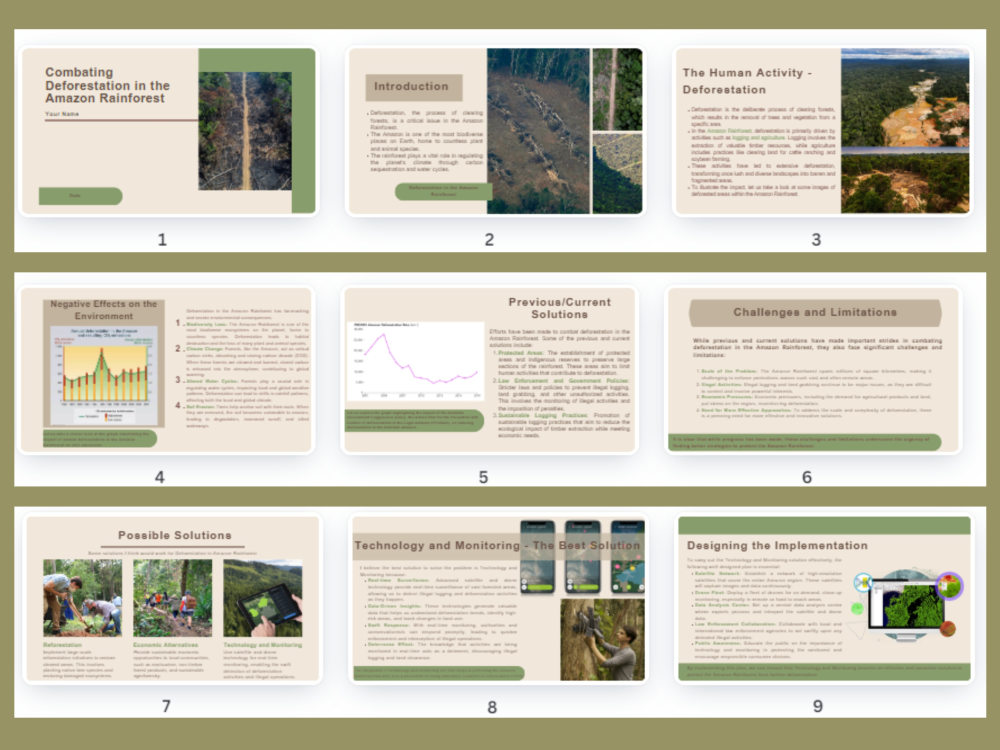Open The Human Activity - Deforestation slide
Screen dimensions: 1000x750
pyautogui.click(x=822, y=131)
